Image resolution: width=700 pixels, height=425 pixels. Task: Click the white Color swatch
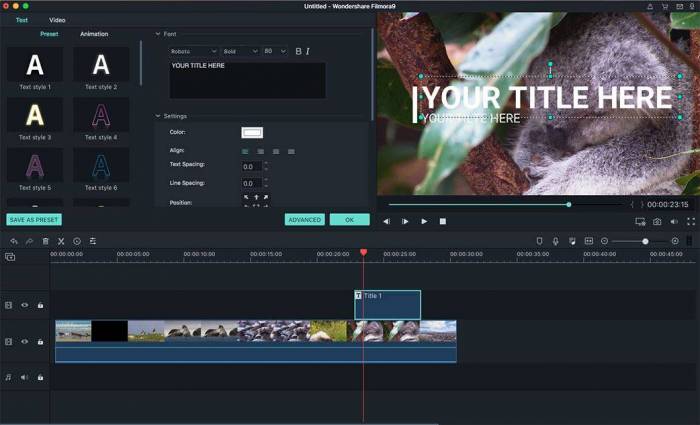(252, 132)
